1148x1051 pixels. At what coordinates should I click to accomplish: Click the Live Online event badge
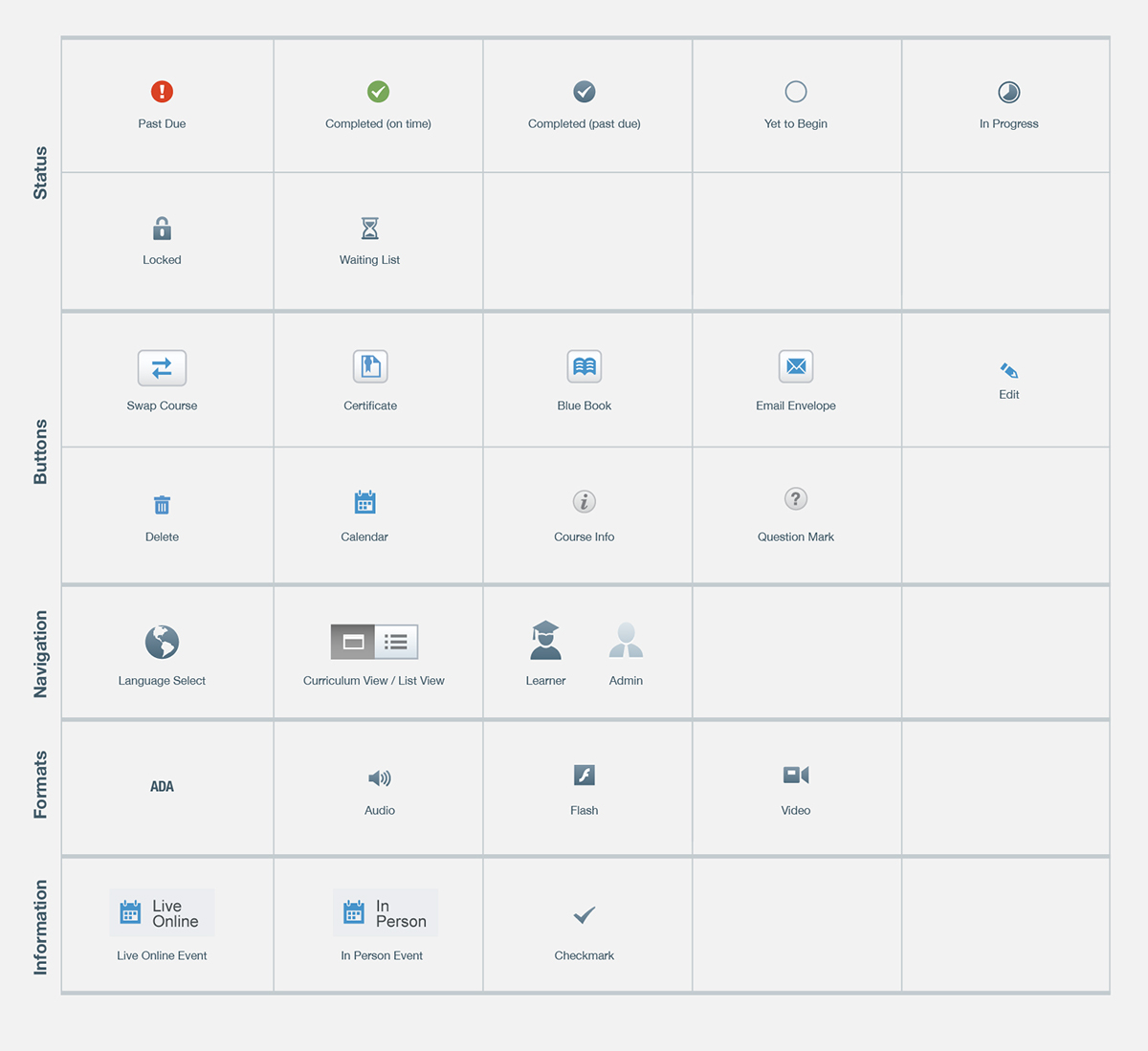[x=162, y=913]
